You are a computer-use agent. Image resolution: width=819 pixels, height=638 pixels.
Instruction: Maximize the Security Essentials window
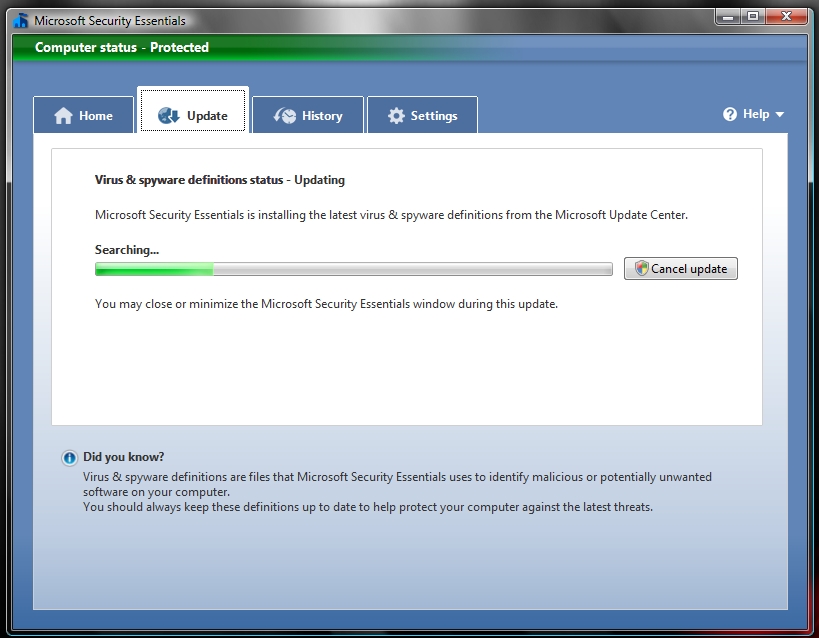coord(753,17)
